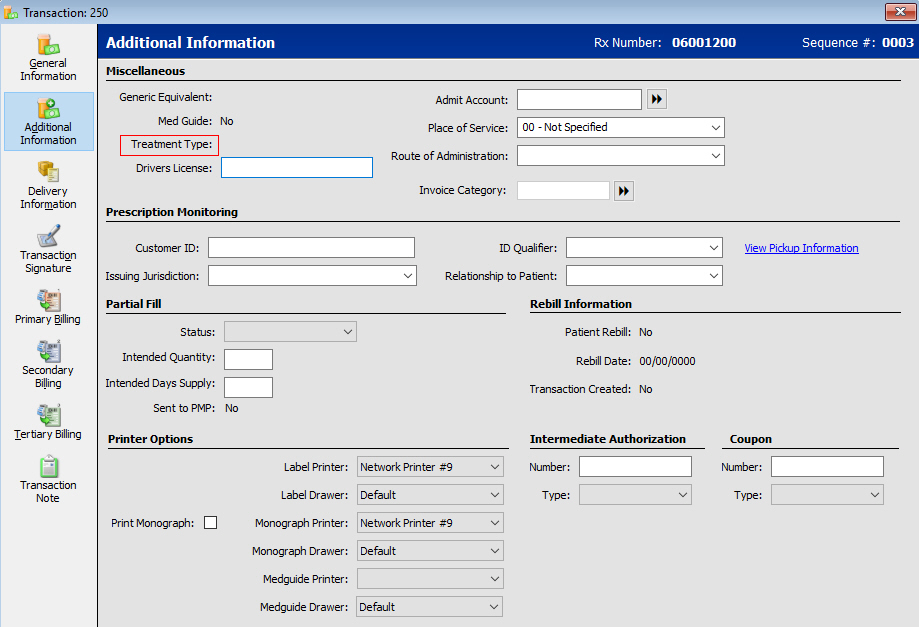This screenshot has height=627, width=919.
Task: Open the Secondary Billing section
Action: (48, 364)
